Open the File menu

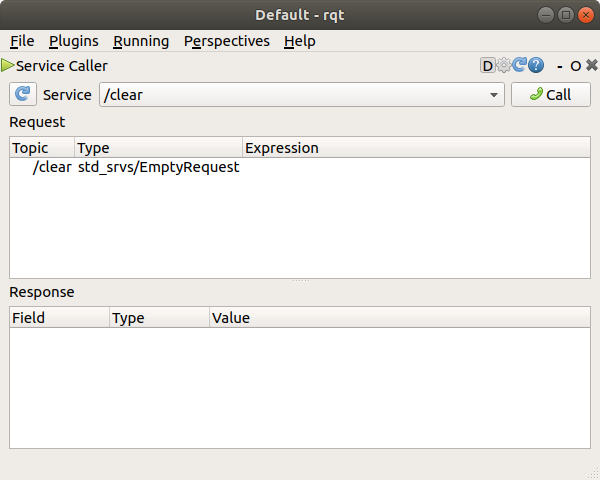click(x=22, y=41)
